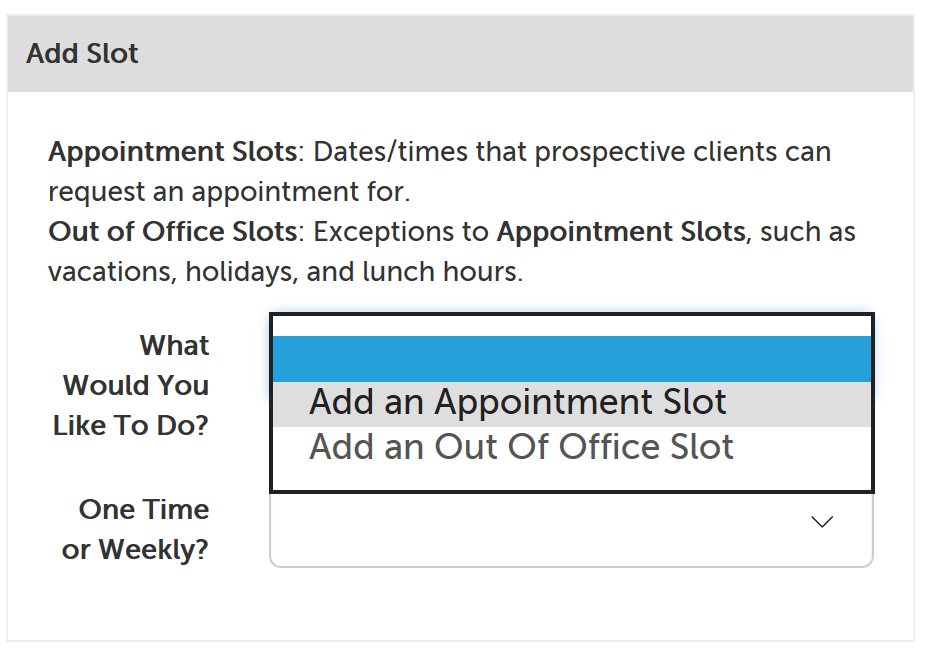Select the blank blue highlighted option

(571, 359)
